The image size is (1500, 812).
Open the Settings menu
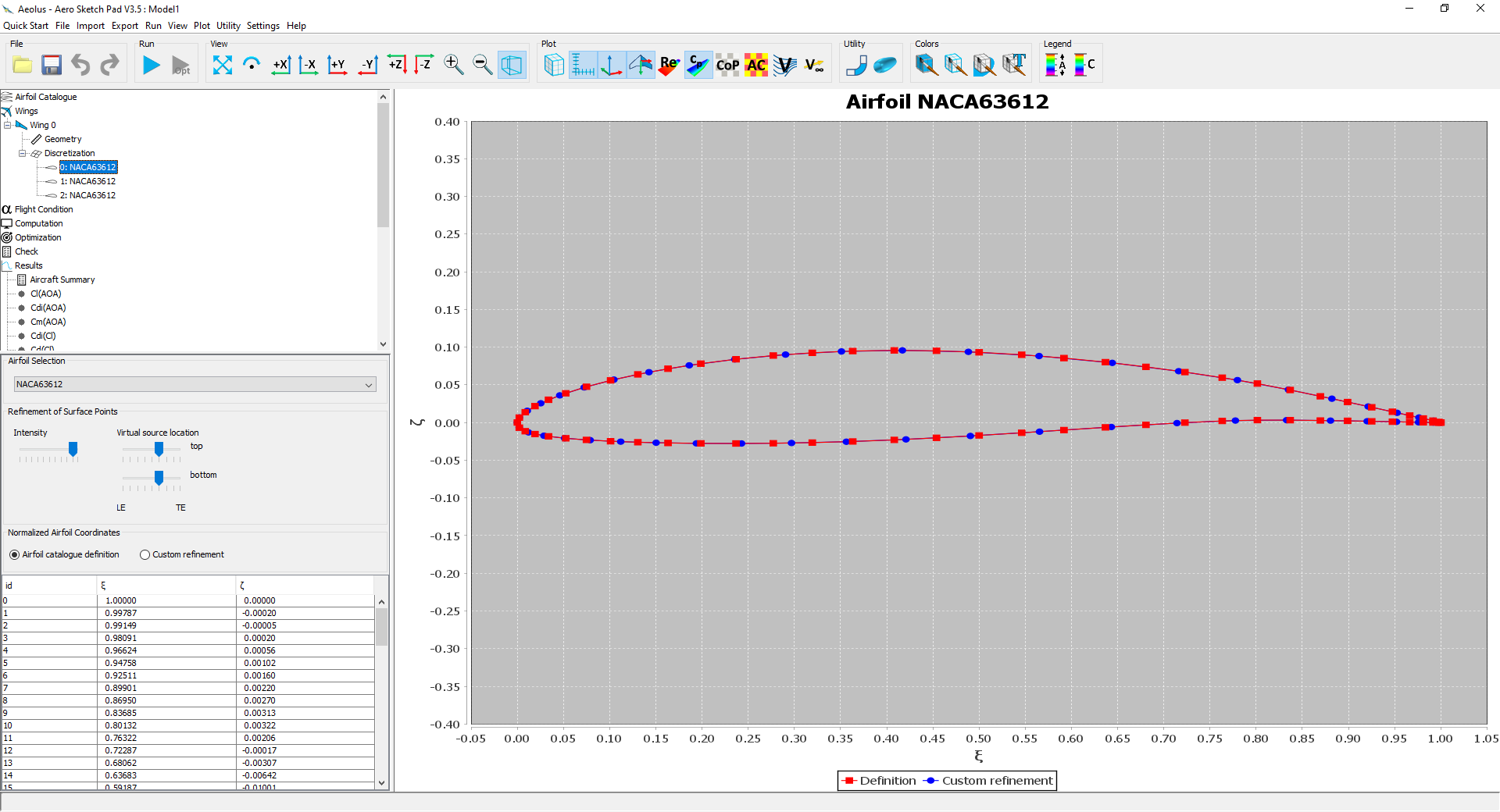pos(262,25)
